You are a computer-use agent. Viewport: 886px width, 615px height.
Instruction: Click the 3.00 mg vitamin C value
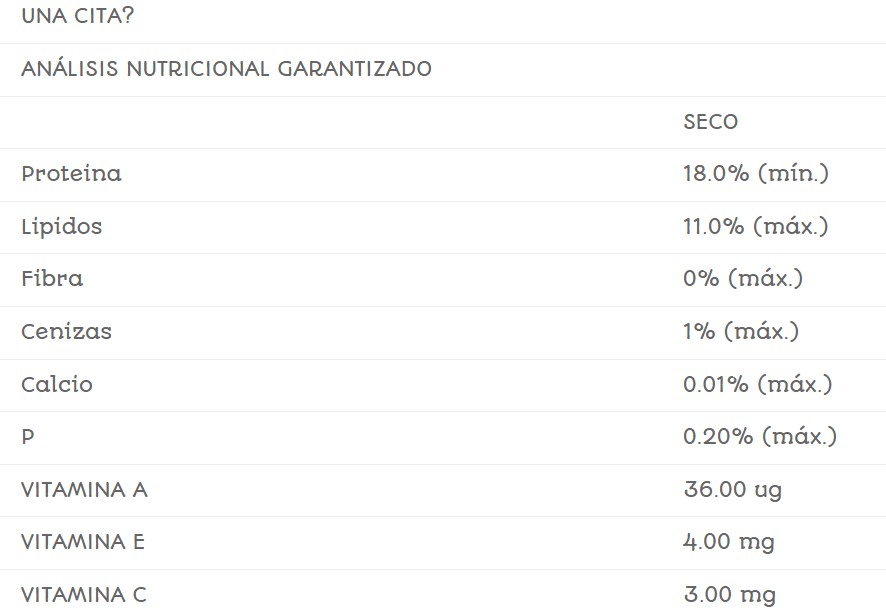click(x=729, y=595)
